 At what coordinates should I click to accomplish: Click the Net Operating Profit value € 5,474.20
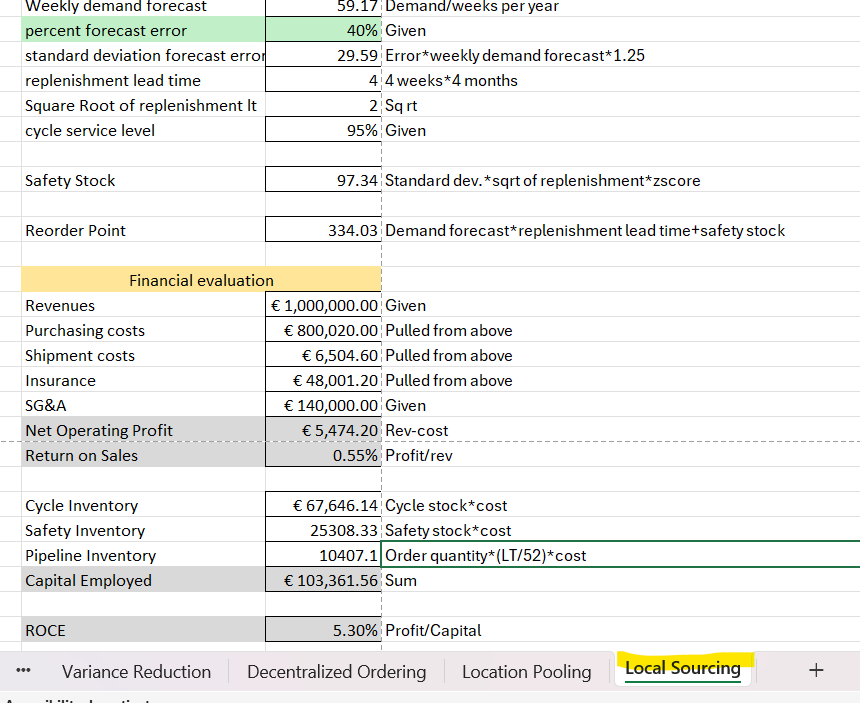coord(323,430)
